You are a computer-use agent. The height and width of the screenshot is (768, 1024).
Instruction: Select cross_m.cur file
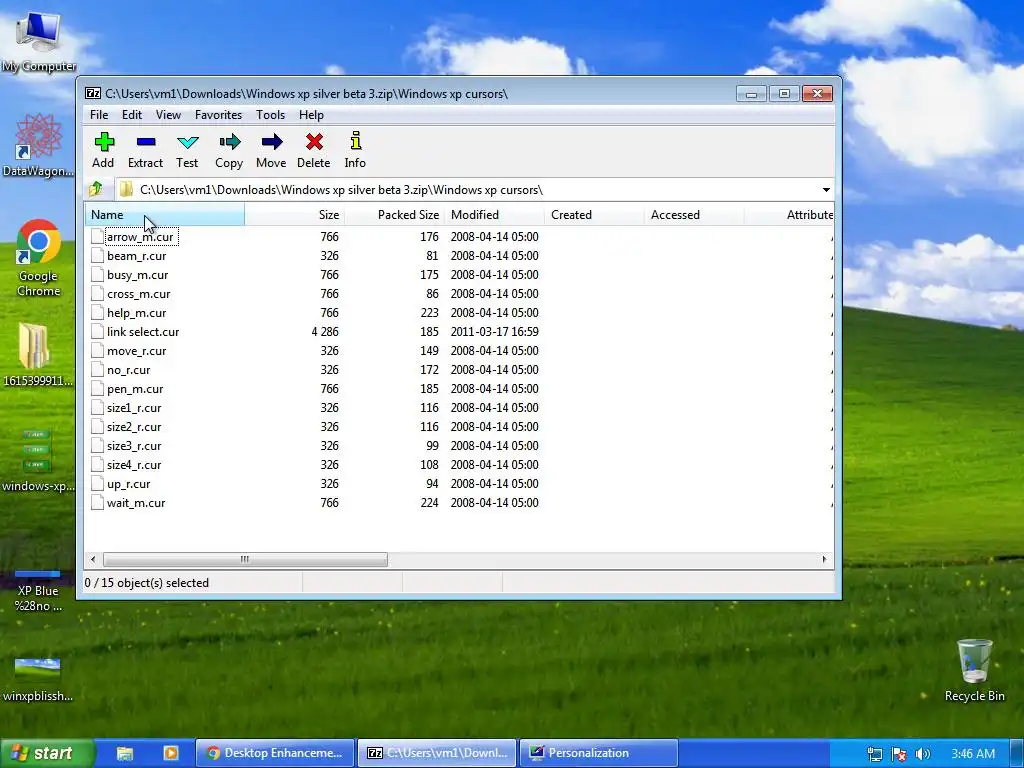tap(138, 294)
